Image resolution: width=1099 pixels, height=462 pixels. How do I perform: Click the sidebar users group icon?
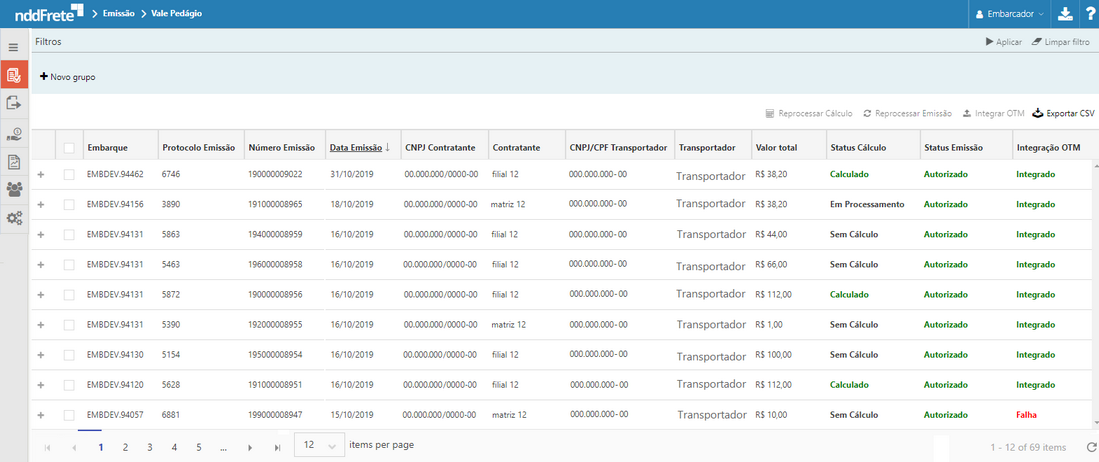14,189
